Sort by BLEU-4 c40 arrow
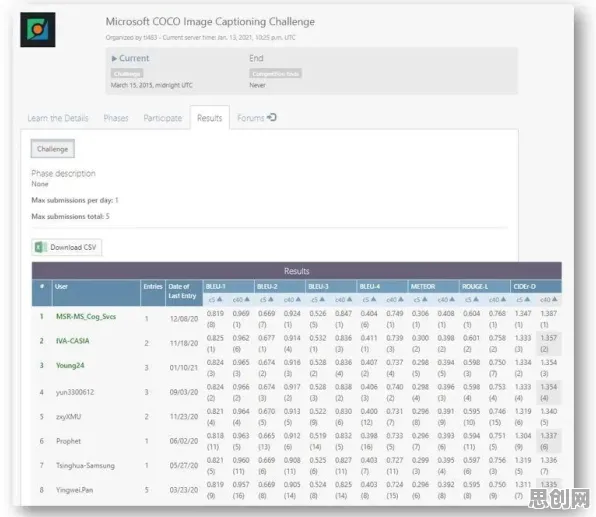 point(401,300)
